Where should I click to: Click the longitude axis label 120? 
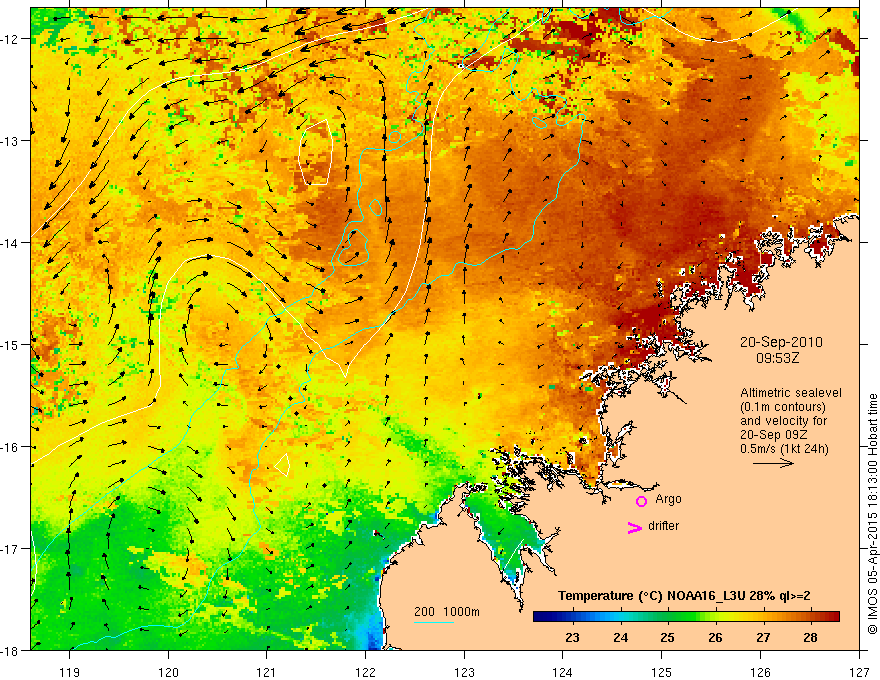click(x=168, y=672)
